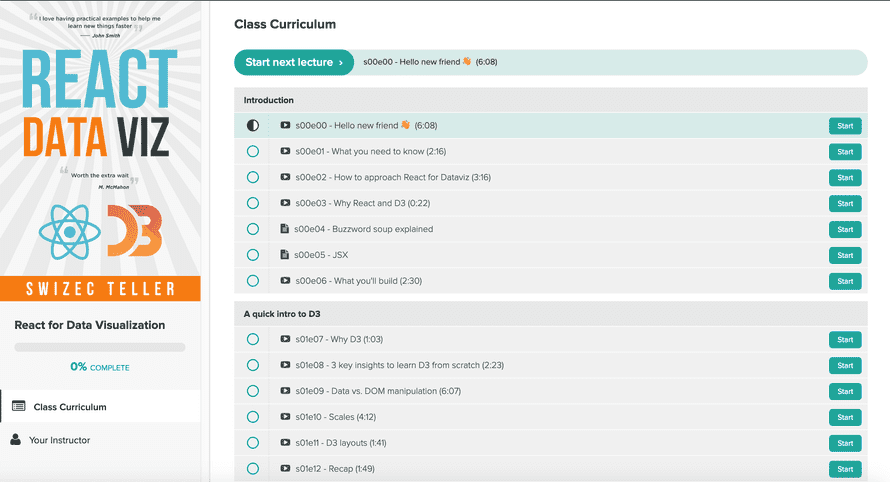The height and width of the screenshot is (482, 890).
Task: Click video icon beside s00e00 Hello new friend
Action: tap(285, 126)
